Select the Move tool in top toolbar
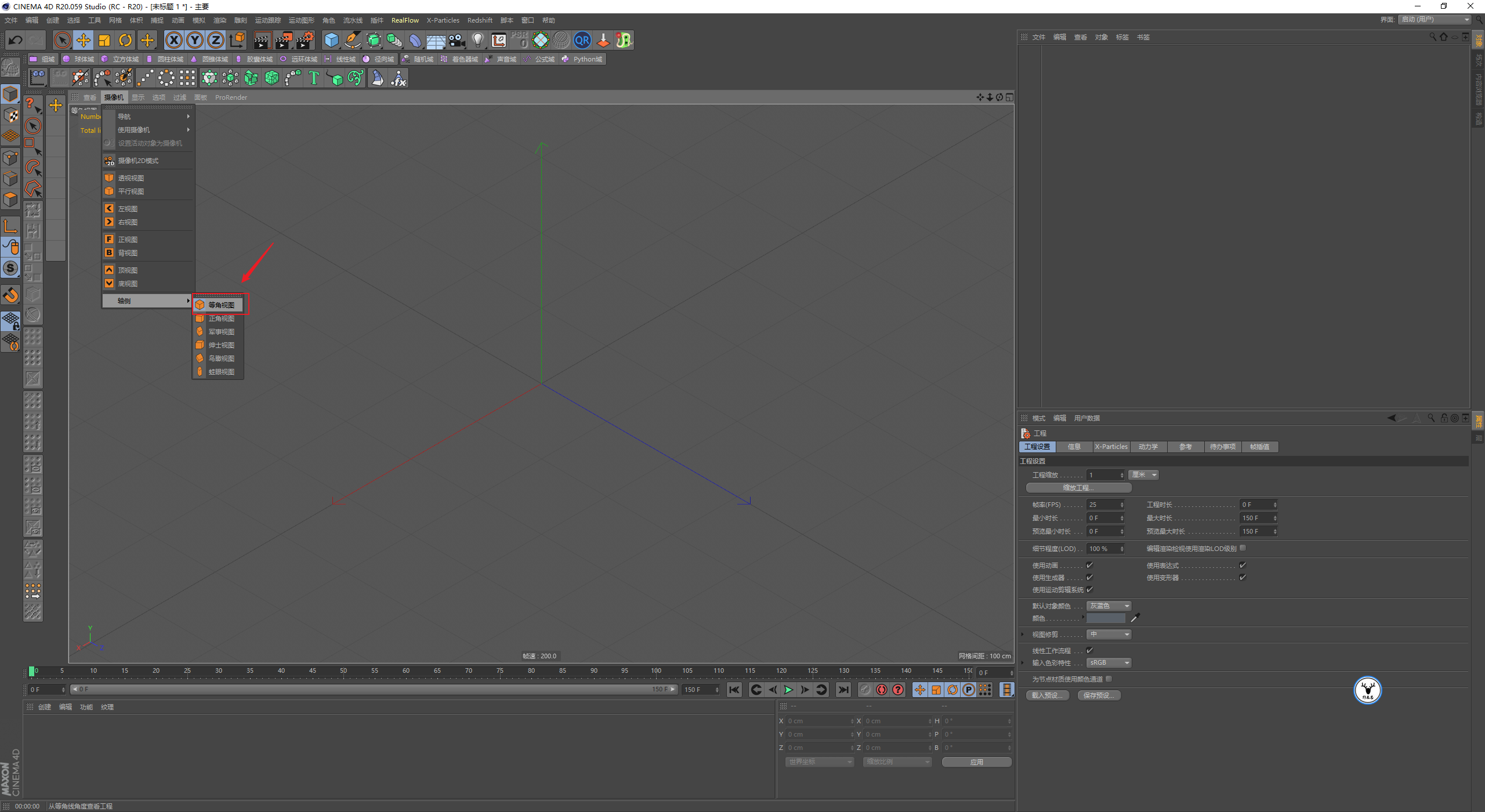The width and height of the screenshot is (1485, 812). (84, 40)
